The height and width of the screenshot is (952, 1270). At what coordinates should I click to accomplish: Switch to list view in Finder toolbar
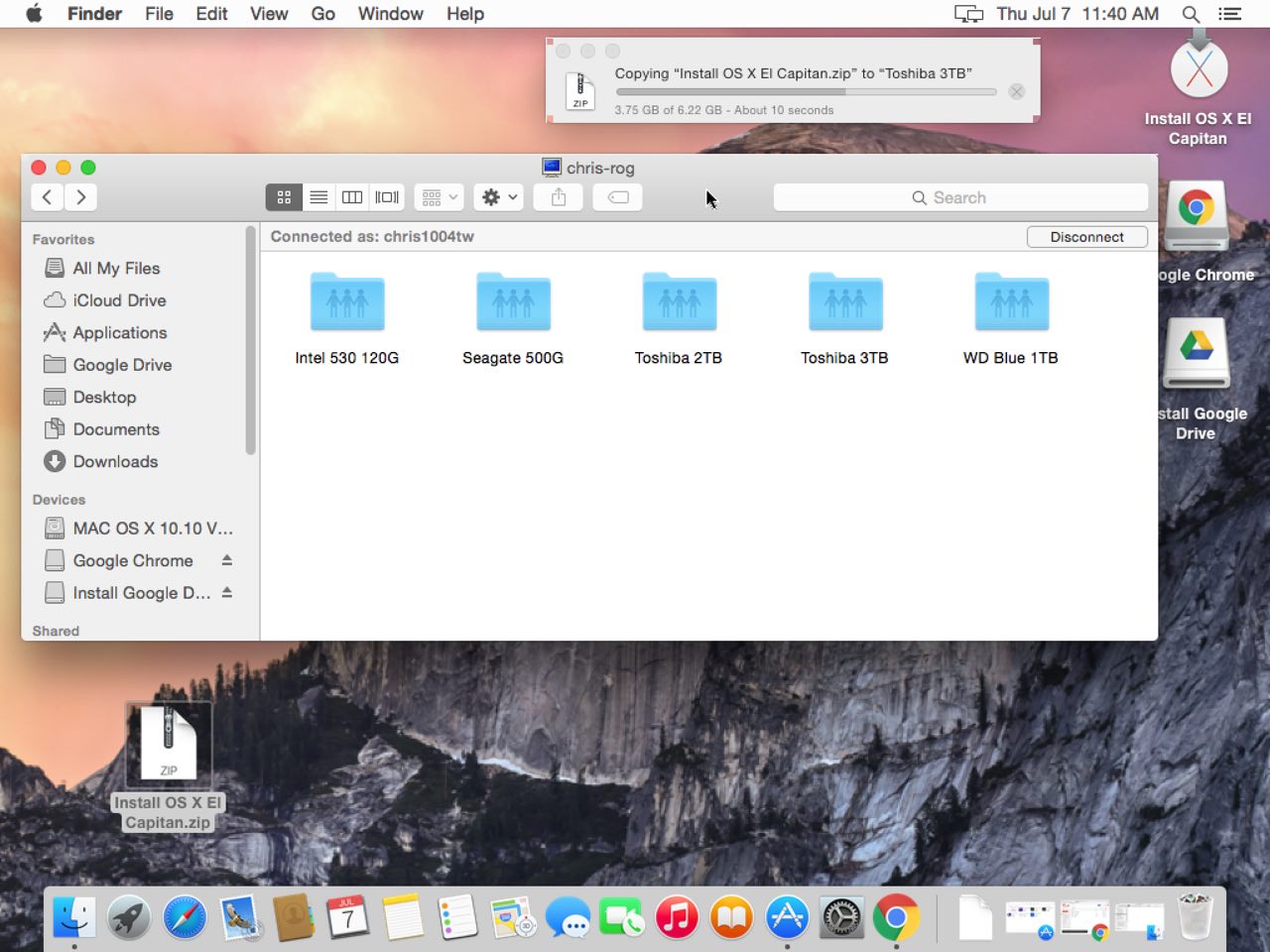318,197
